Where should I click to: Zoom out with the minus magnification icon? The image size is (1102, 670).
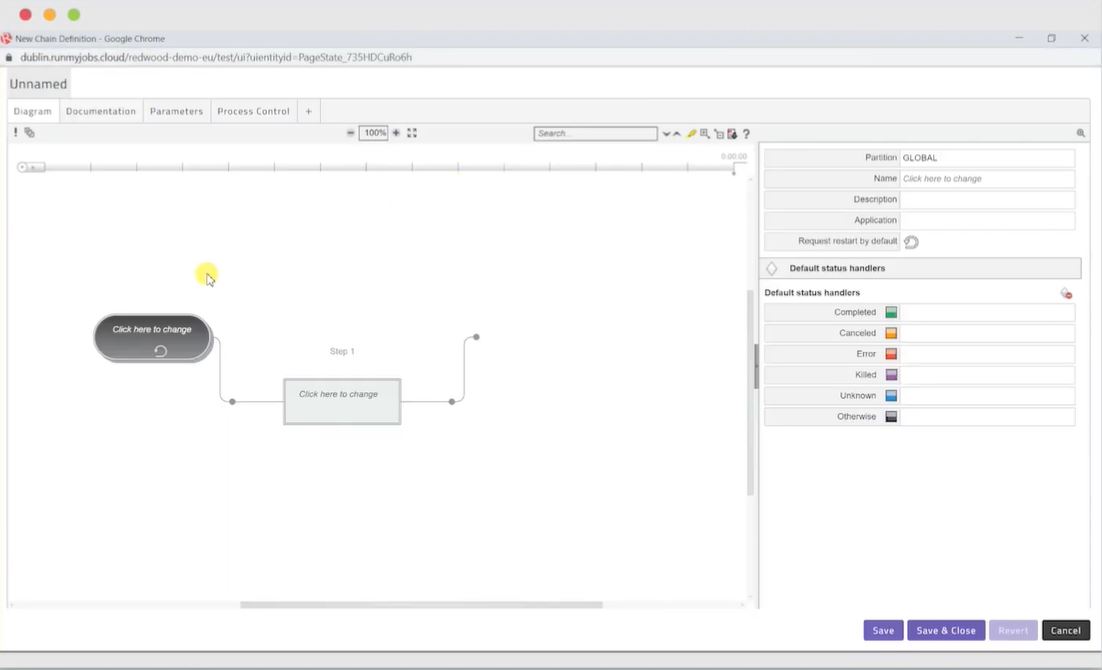pos(350,132)
